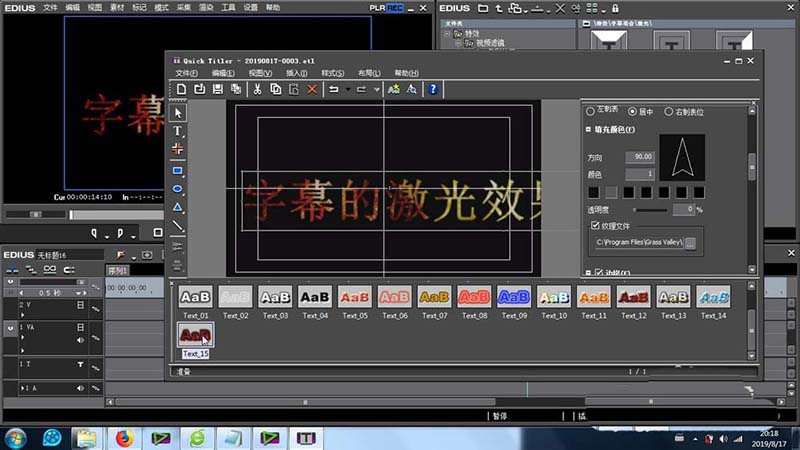Open undo history dropdown arrow
Image resolution: width=800 pixels, height=450 pixels.
(348, 89)
